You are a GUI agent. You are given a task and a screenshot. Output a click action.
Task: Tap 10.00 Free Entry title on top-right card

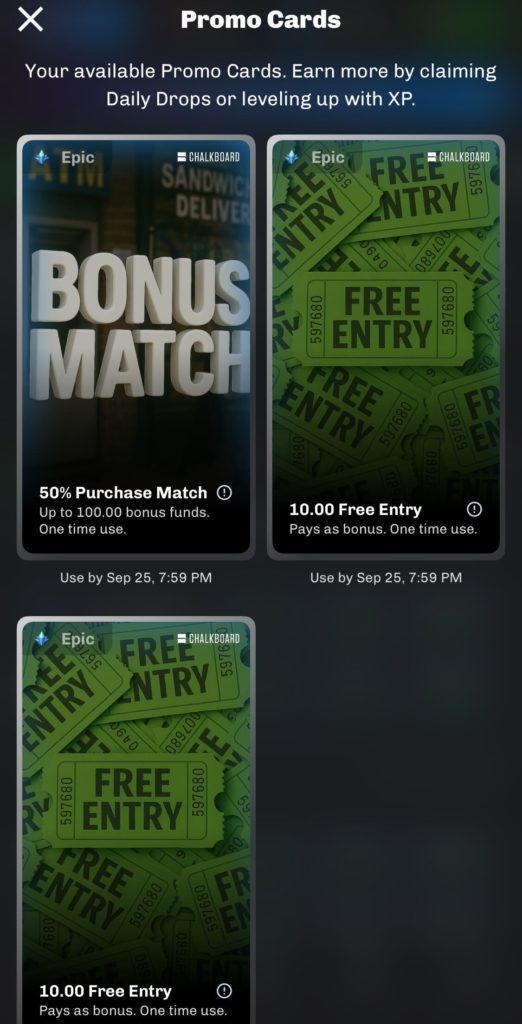coord(355,509)
